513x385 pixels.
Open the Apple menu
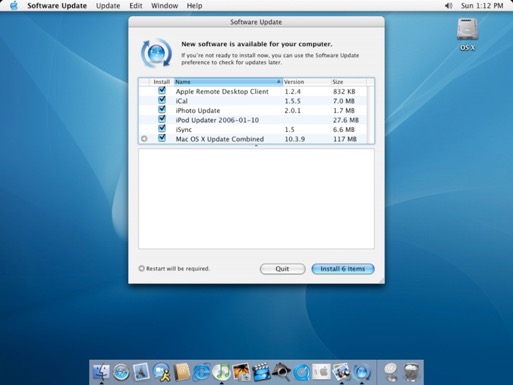(x=14, y=6)
